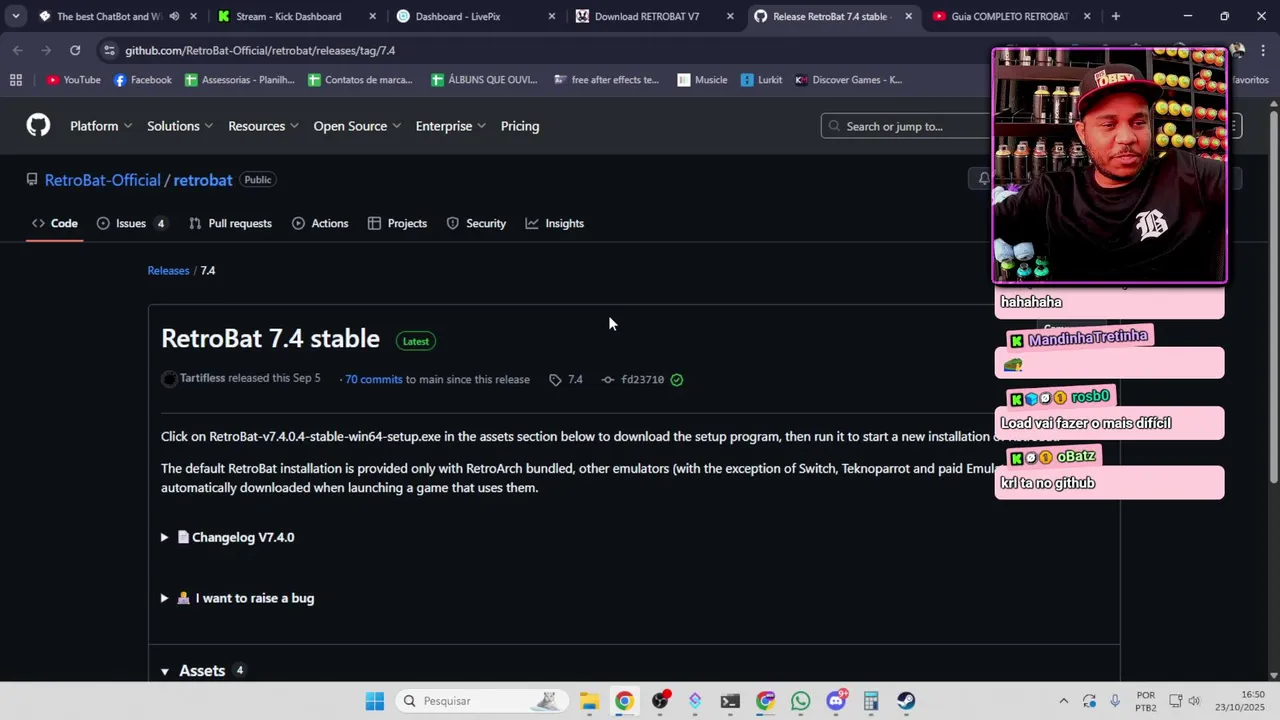This screenshot has height=720, width=1280.
Task: Select the Insights tab
Action: pyautogui.click(x=555, y=223)
